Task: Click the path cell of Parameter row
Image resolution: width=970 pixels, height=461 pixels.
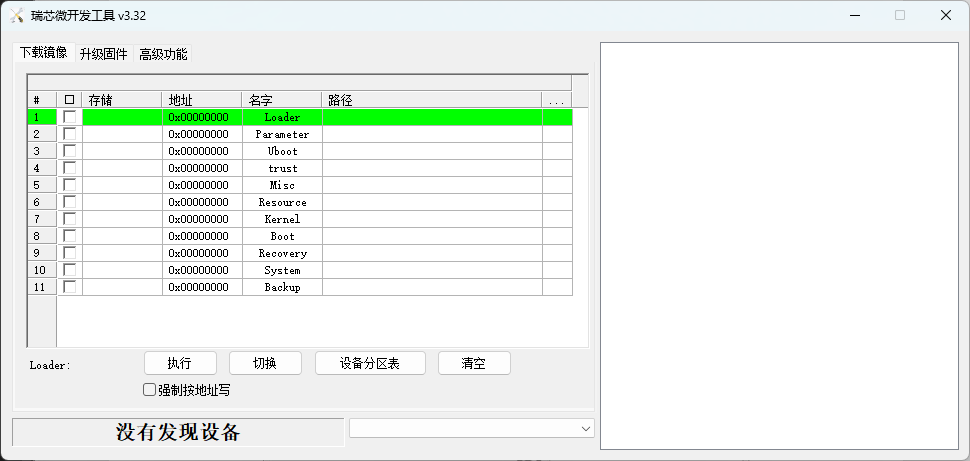Action: [x=432, y=134]
